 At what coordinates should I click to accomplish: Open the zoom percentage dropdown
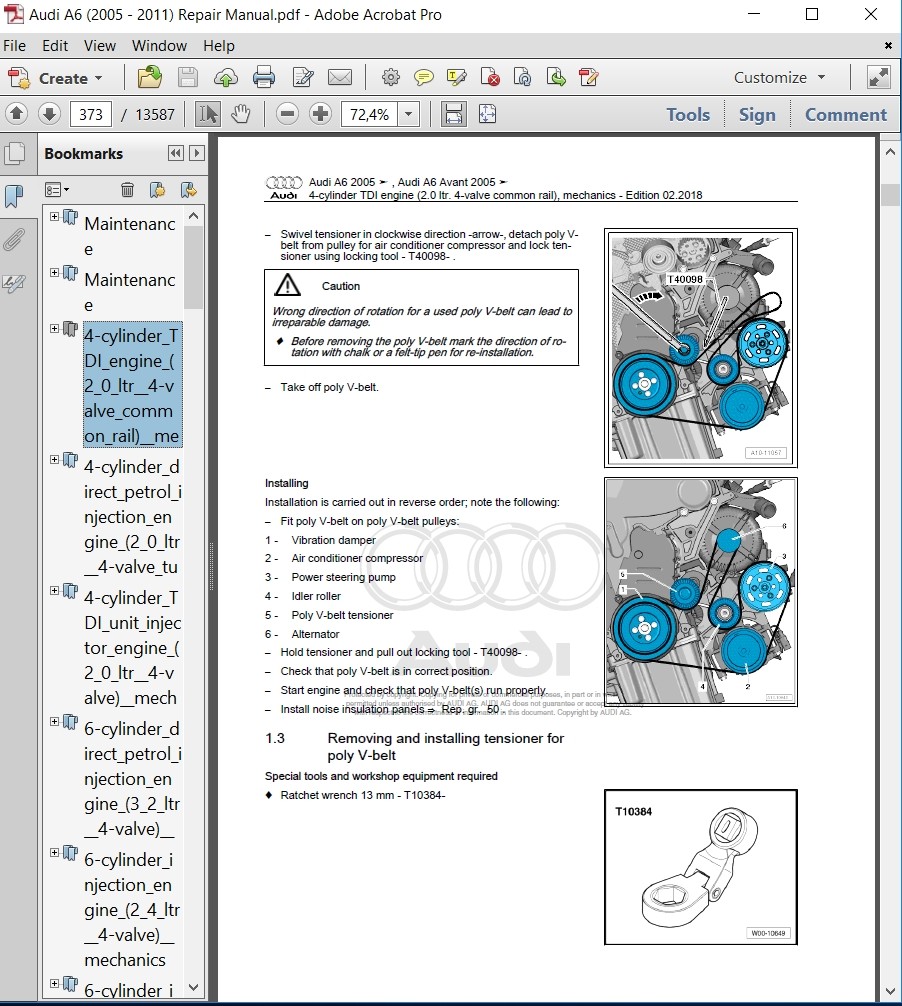[408, 115]
